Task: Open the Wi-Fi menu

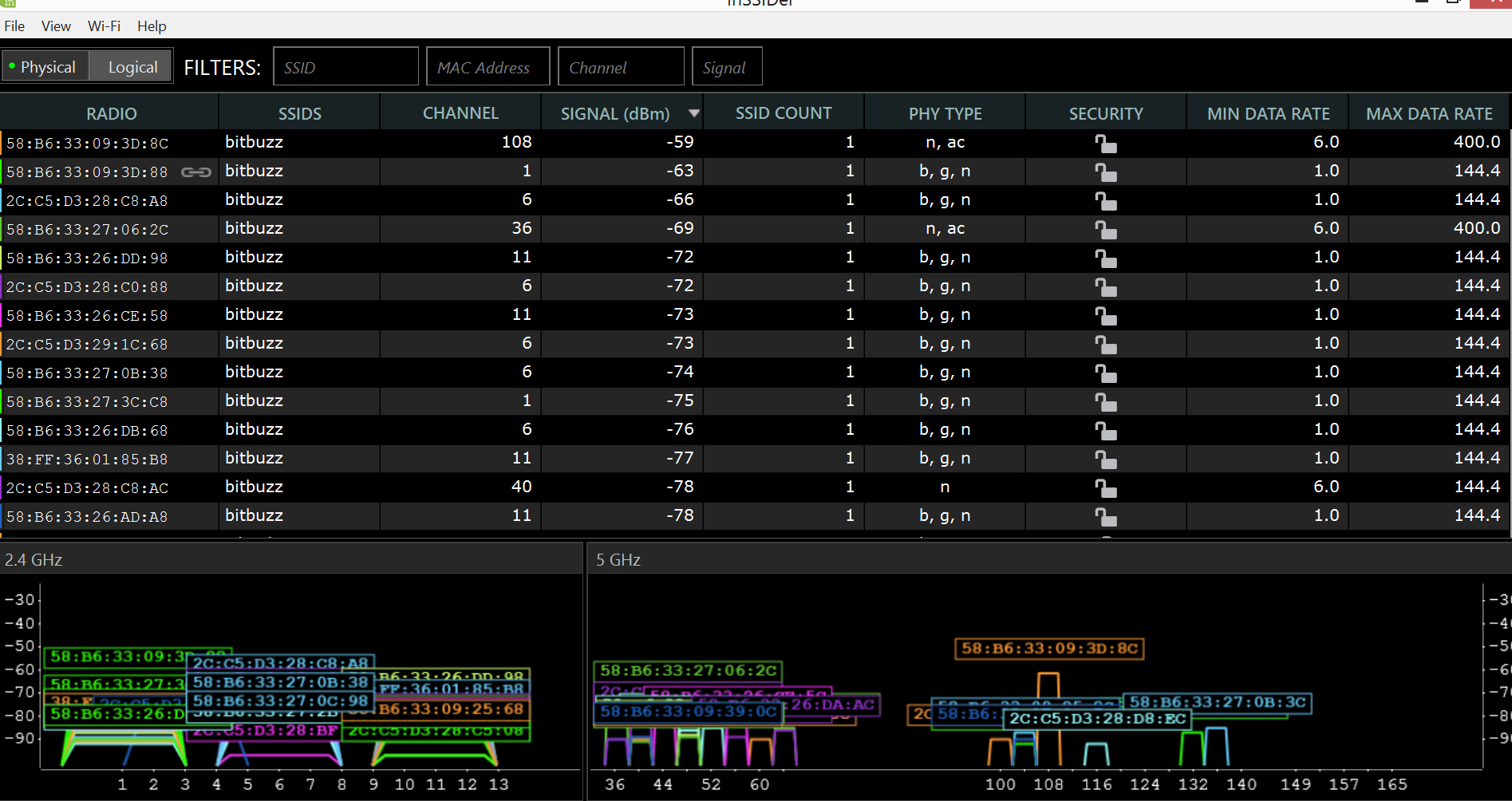Action: click(104, 26)
